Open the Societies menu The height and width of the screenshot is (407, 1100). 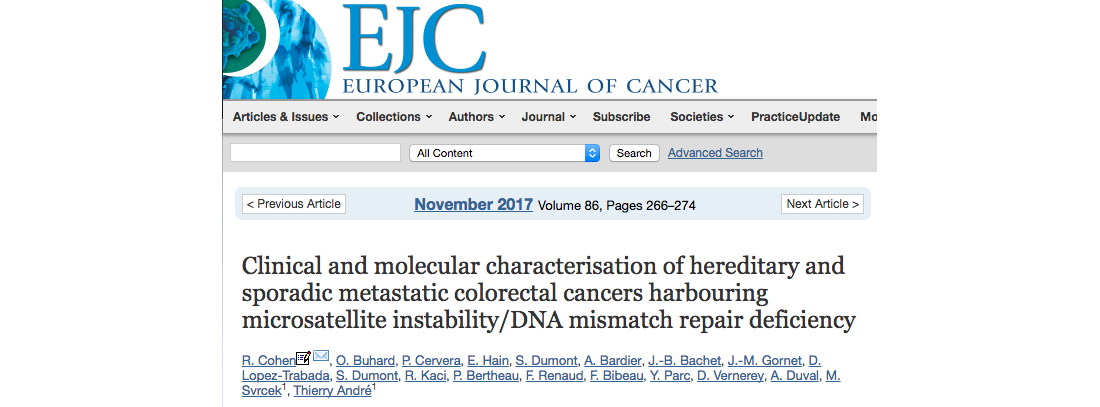[702, 117]
